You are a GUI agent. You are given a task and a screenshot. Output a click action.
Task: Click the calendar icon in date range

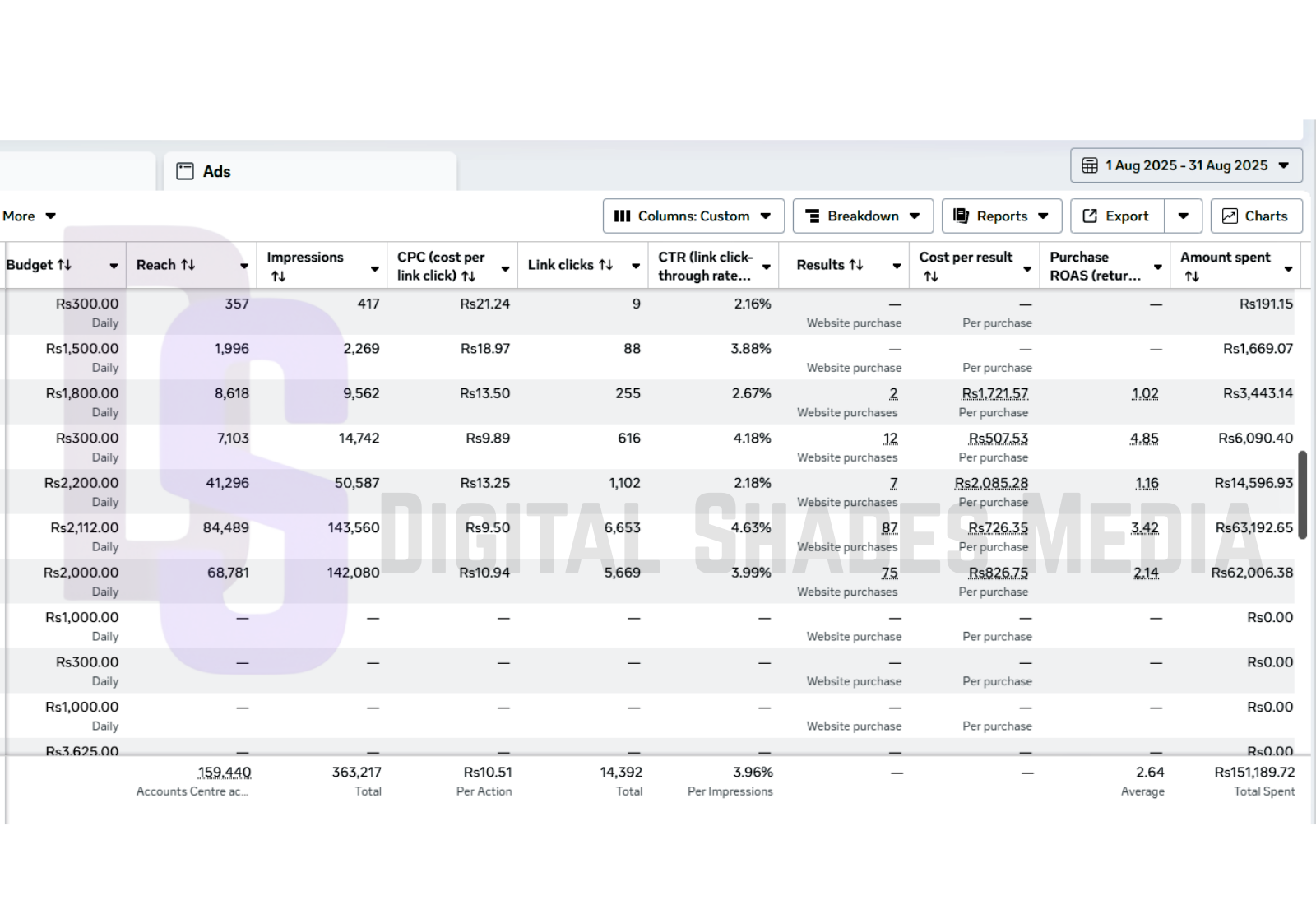(1090, 165)
